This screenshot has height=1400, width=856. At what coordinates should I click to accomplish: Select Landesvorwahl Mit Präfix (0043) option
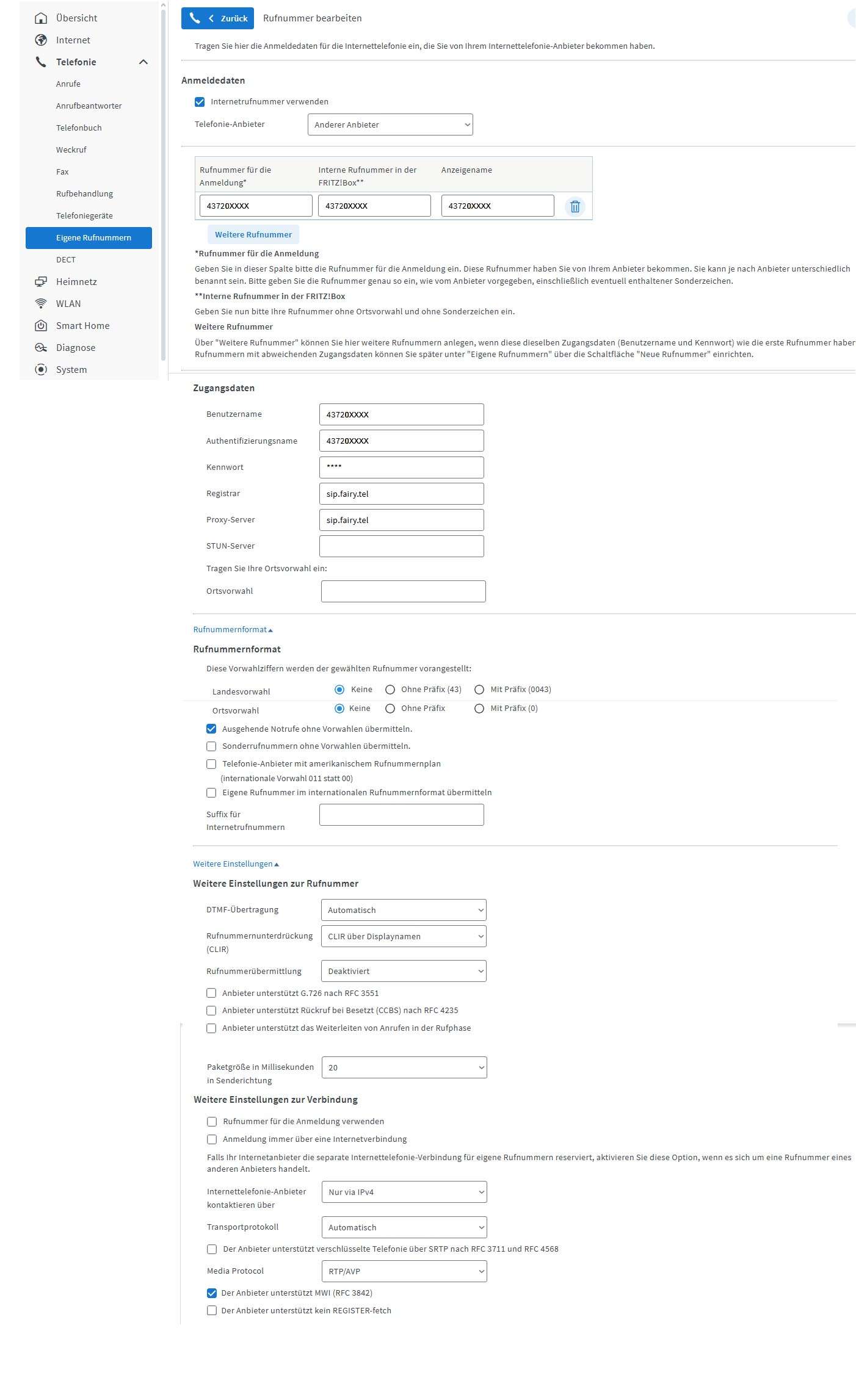(479, 690)
